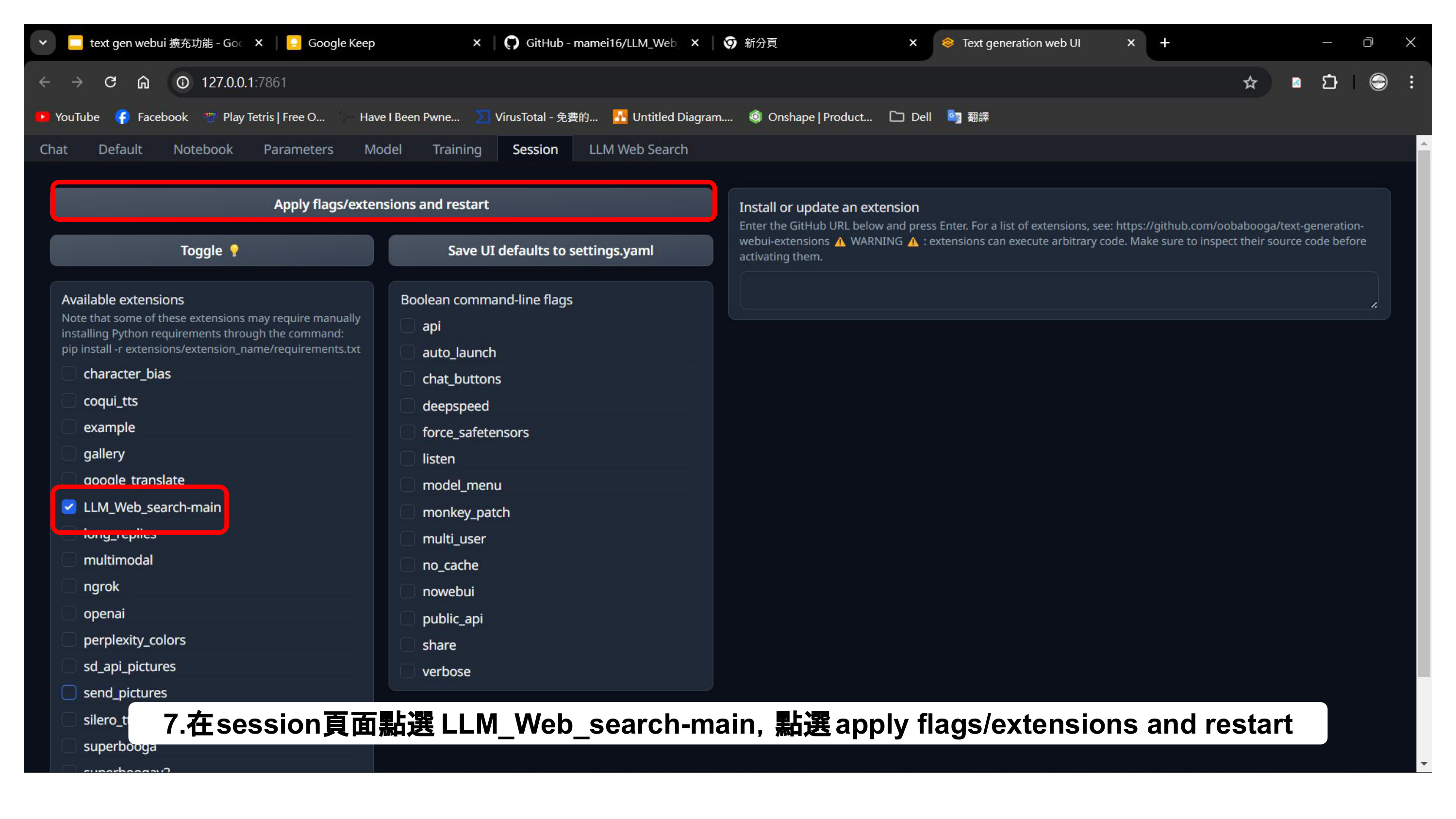Enable the multimodal extension
Screen dimensions: 1456x819
tap(69, 559)
